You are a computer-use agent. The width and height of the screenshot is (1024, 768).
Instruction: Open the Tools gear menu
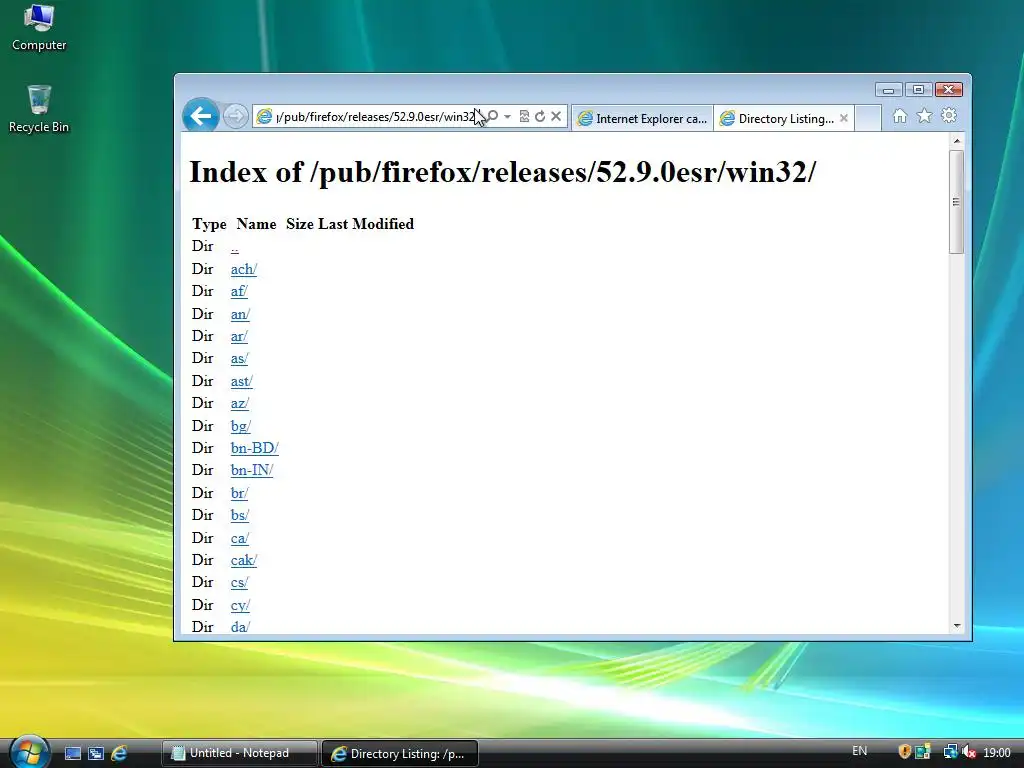pos(949,116)
